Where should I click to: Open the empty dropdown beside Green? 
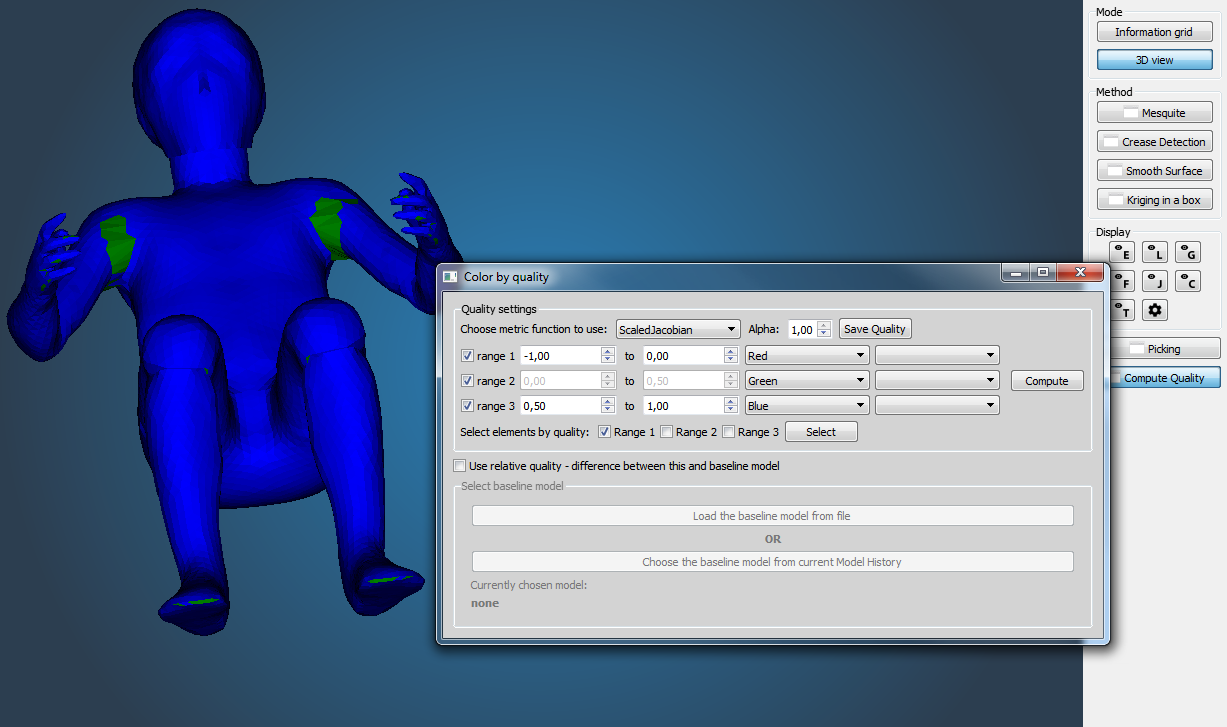937,381
